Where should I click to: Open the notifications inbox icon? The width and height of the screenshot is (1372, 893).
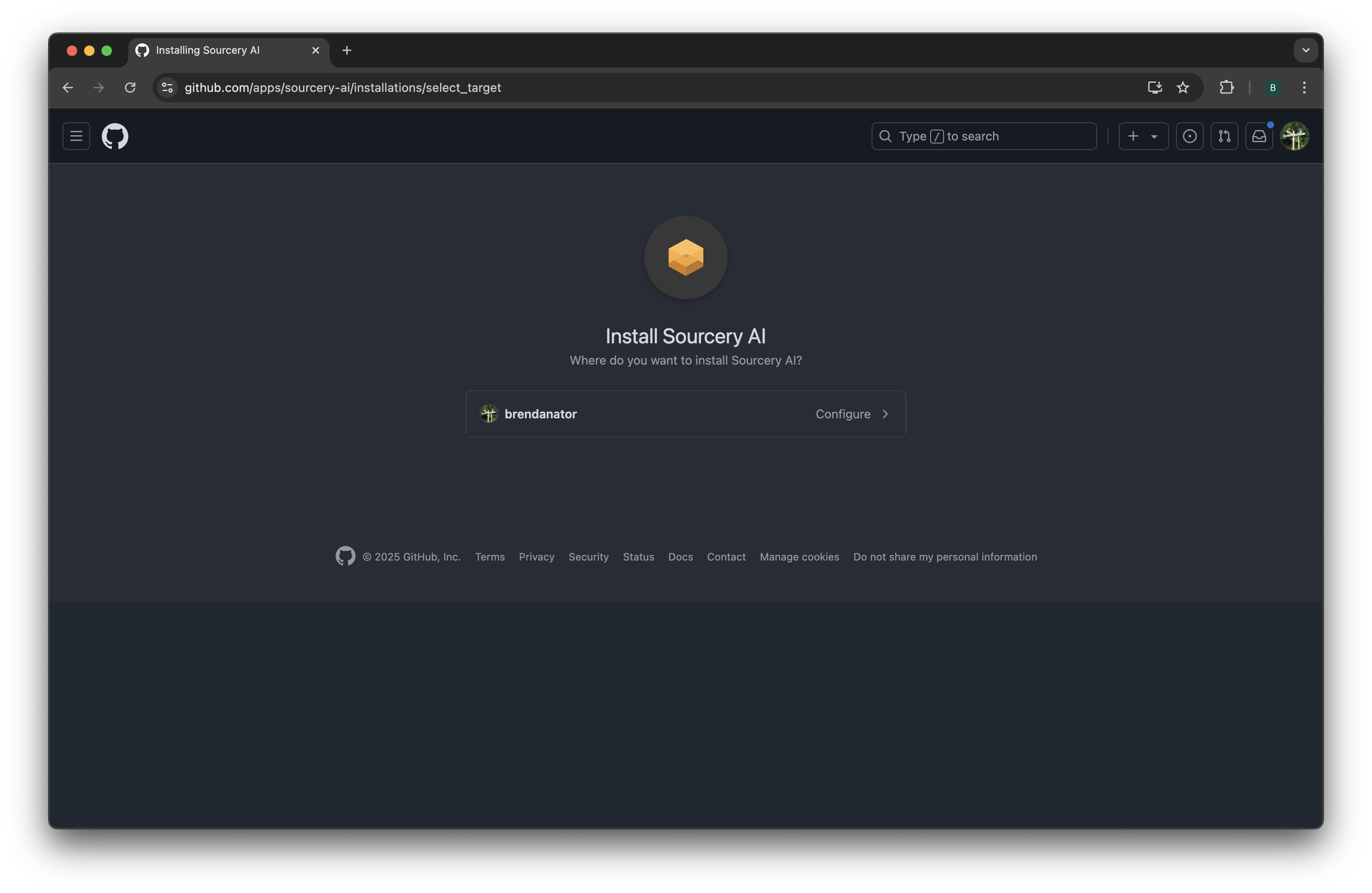coord(1258,137)
